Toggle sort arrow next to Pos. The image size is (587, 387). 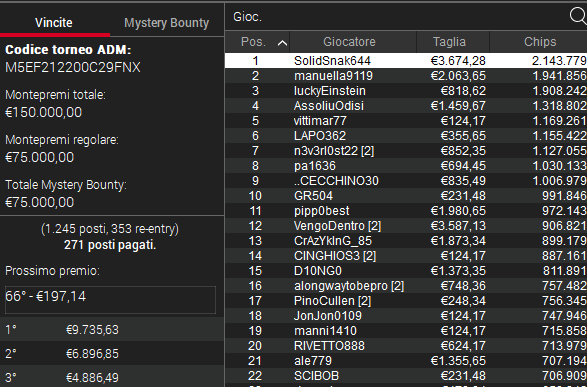click(x=282, y=43)
